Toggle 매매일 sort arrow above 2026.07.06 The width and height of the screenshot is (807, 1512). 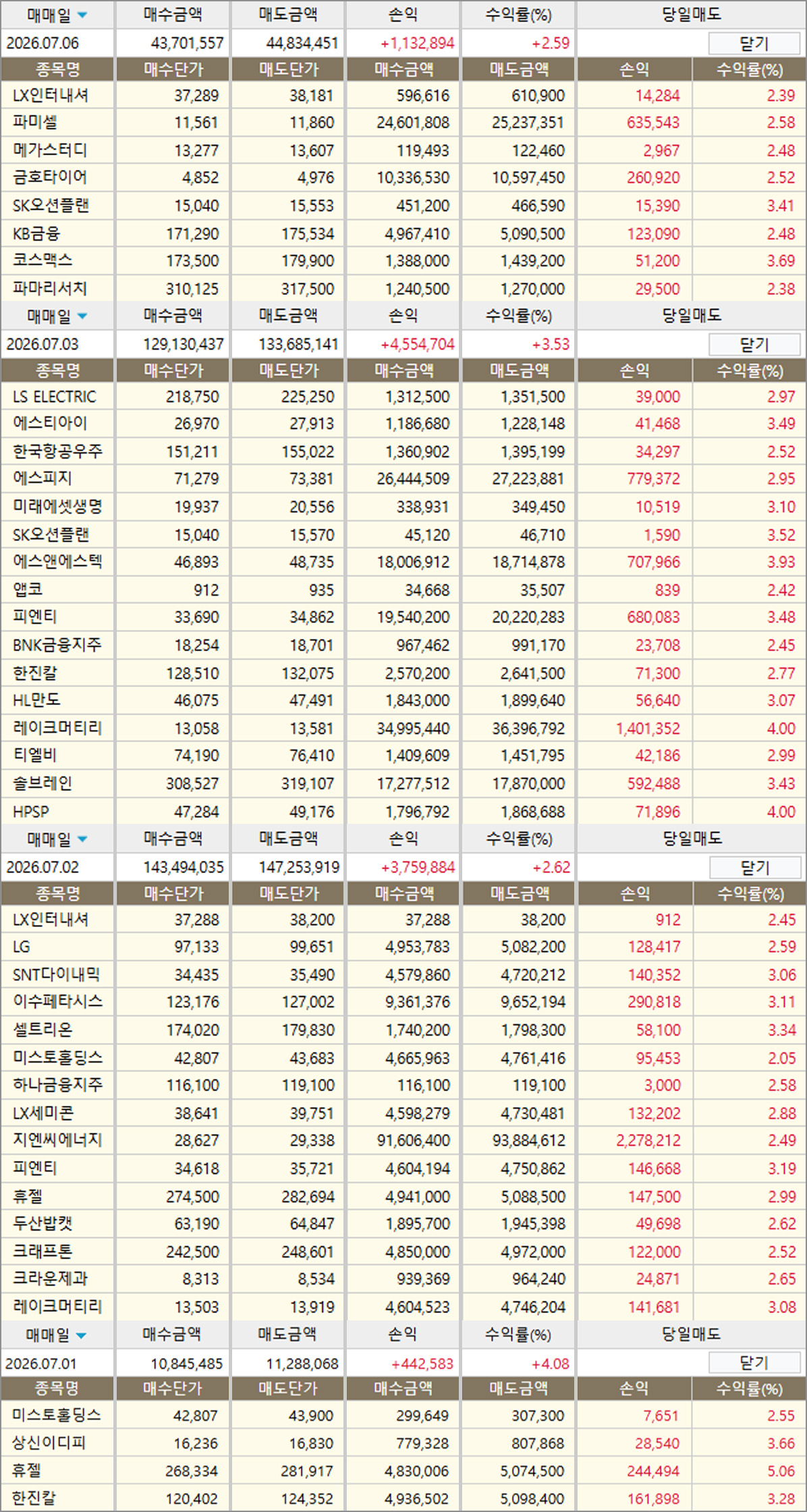(82, 15)
